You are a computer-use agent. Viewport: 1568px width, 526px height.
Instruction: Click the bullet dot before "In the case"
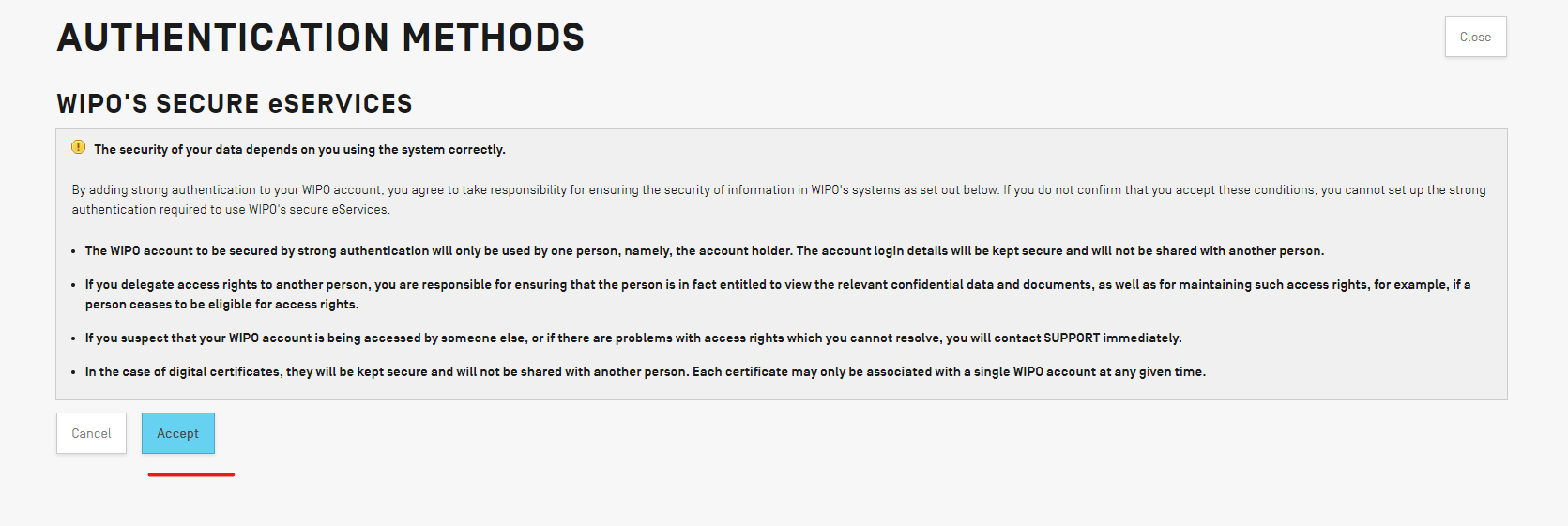click(74, 372)
